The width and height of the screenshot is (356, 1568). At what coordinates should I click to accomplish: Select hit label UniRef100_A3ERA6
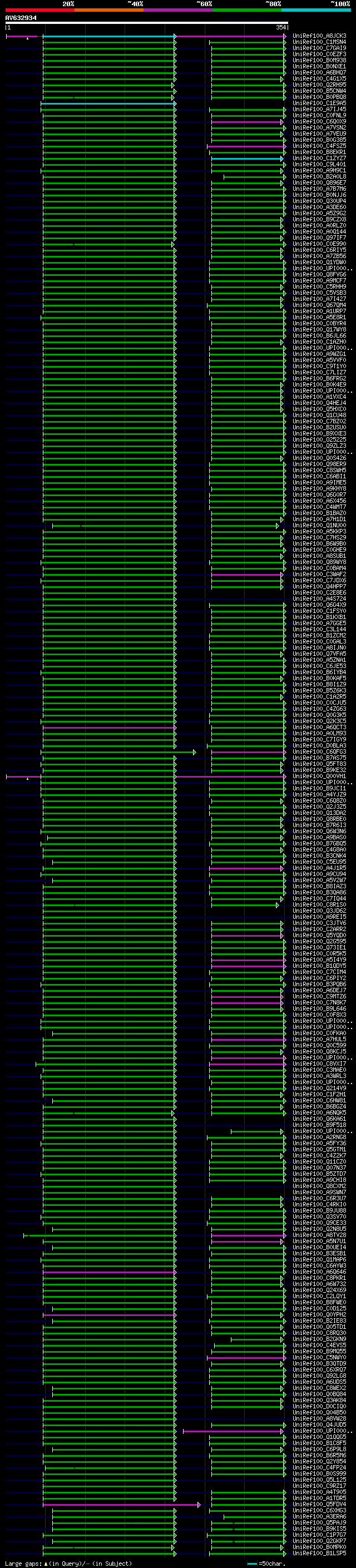[x=319, y=1517]
